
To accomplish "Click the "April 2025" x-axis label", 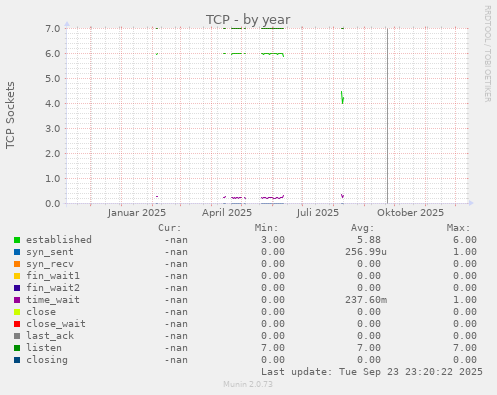I will [x=227, y=213].
